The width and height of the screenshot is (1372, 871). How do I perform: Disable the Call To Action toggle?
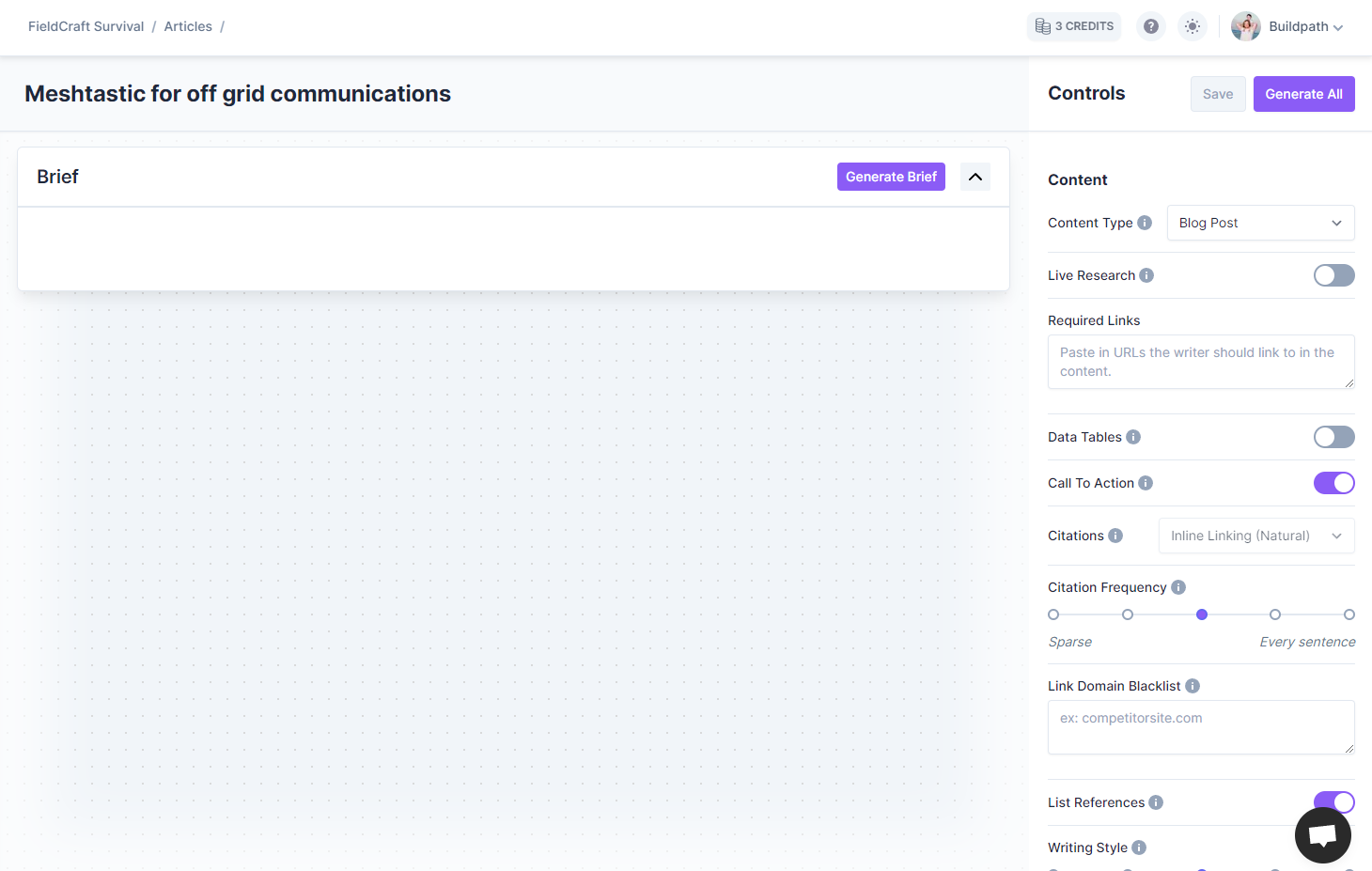pos(1333,483)
